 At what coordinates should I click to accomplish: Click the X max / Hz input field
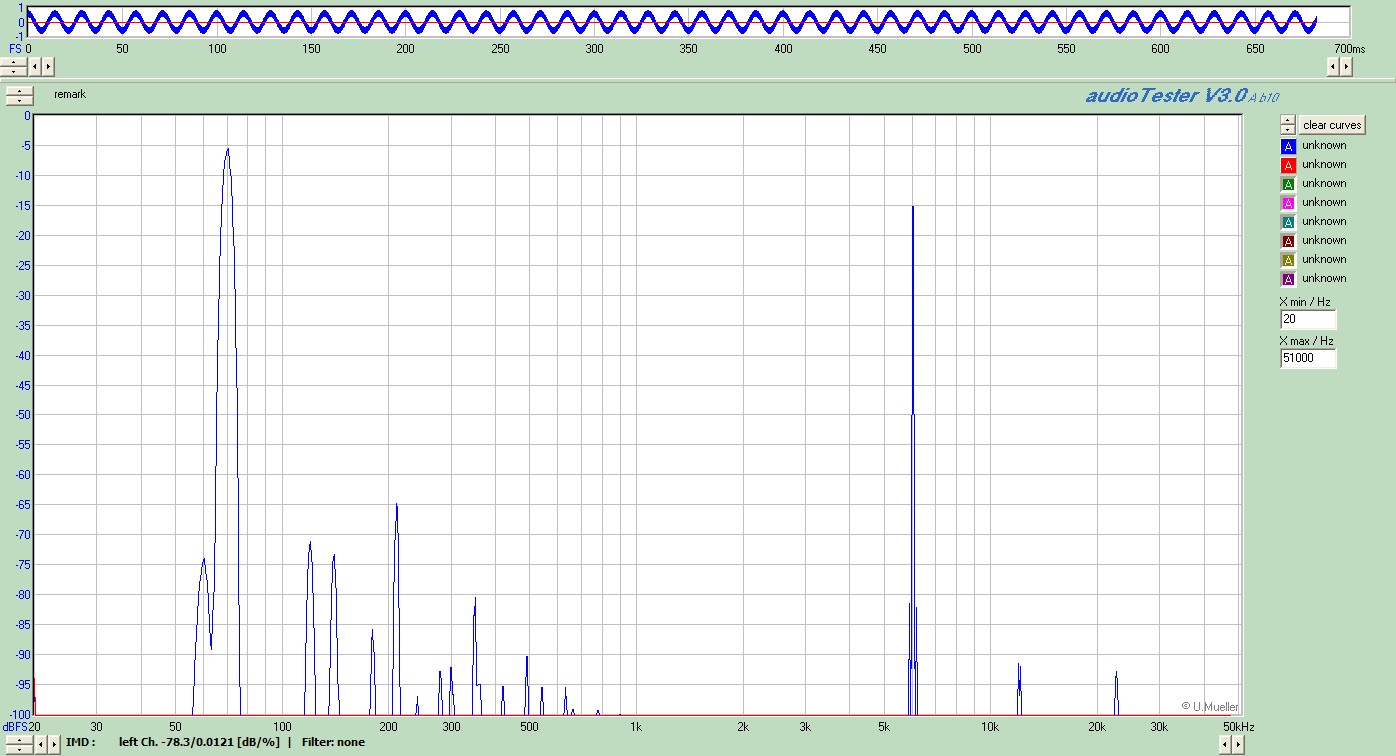tap(1308, 358)
